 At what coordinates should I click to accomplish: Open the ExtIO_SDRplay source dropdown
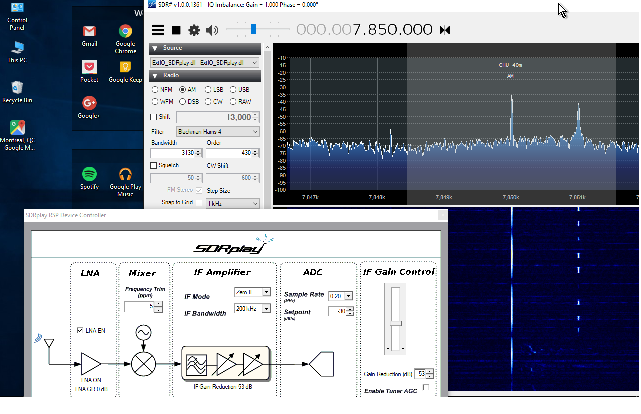[x=204, y=63]
